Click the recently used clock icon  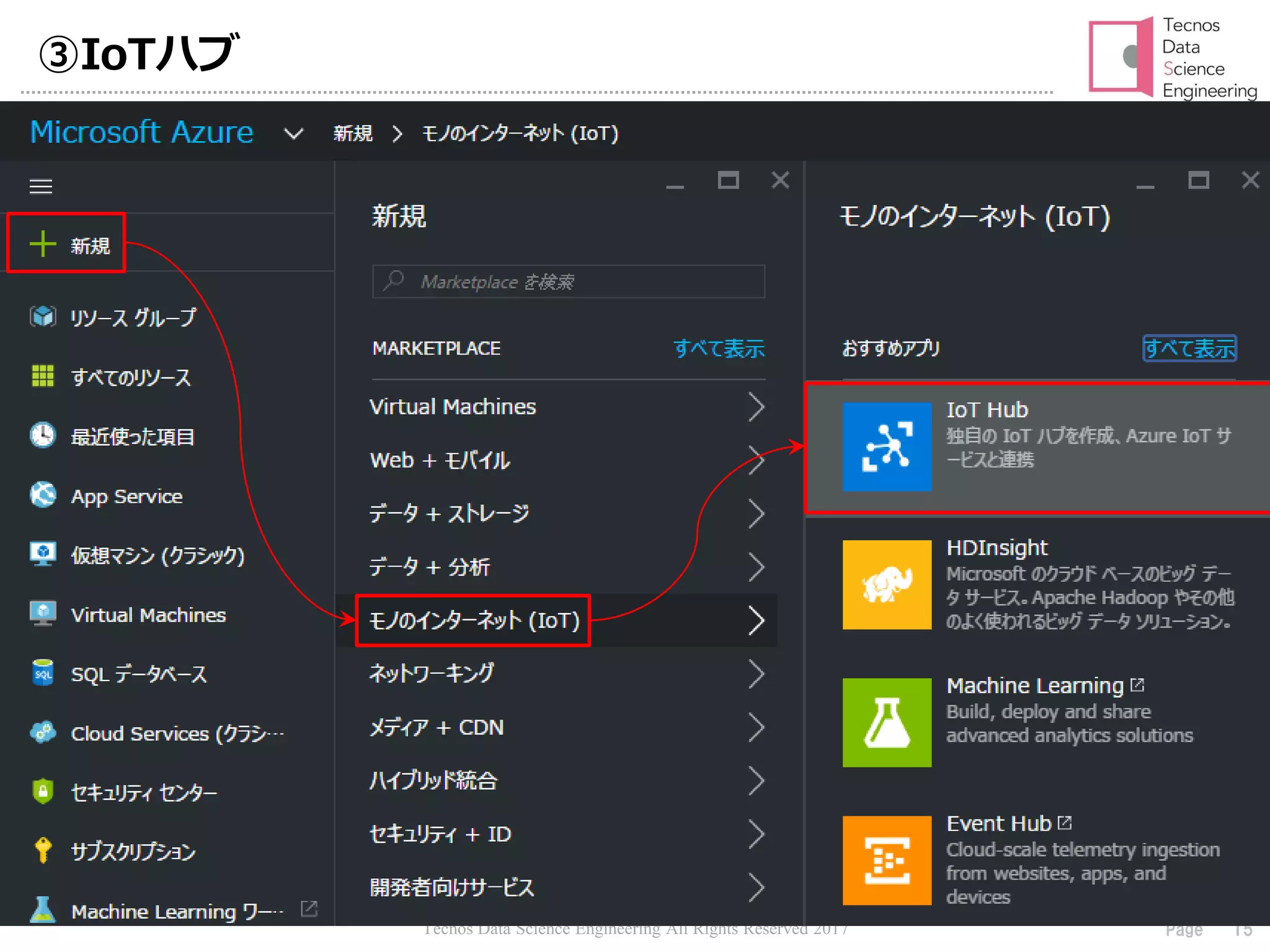point(43,434)
